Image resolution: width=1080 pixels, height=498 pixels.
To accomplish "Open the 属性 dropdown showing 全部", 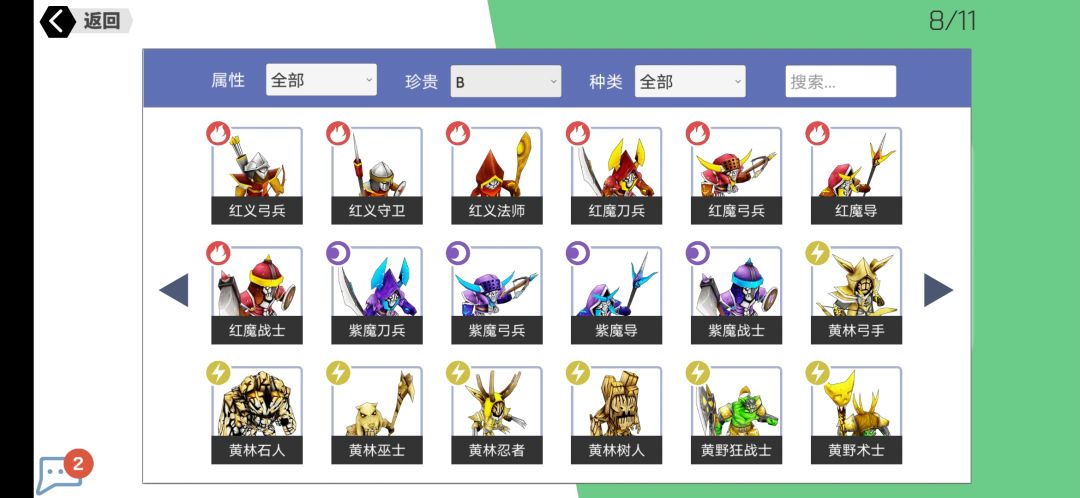I will tap(321, 81).
